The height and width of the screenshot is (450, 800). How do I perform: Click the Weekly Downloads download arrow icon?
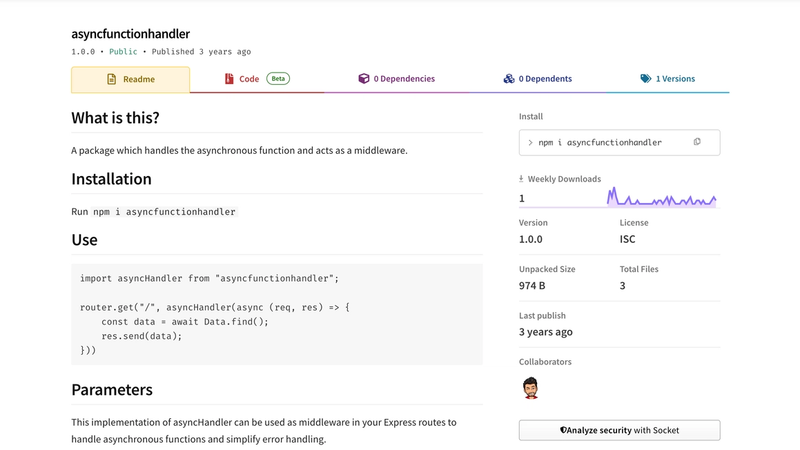point(521,179)
